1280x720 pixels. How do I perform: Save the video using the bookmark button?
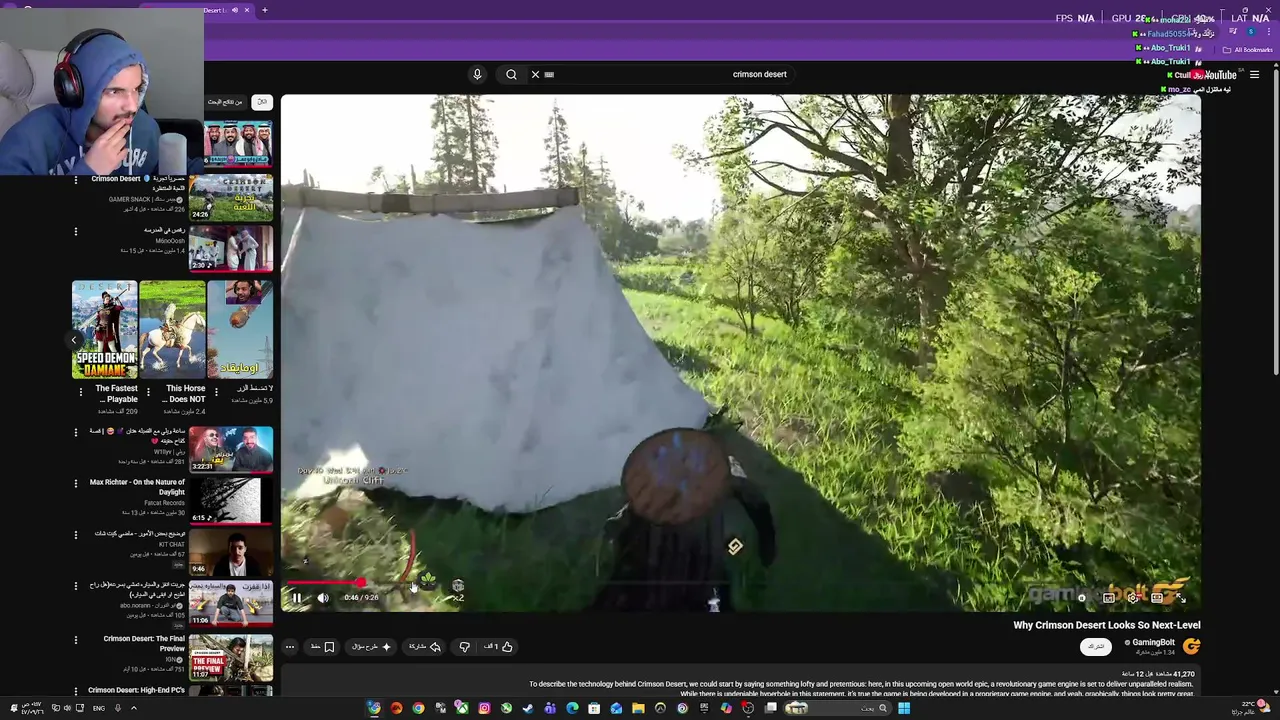coord(322,647)
